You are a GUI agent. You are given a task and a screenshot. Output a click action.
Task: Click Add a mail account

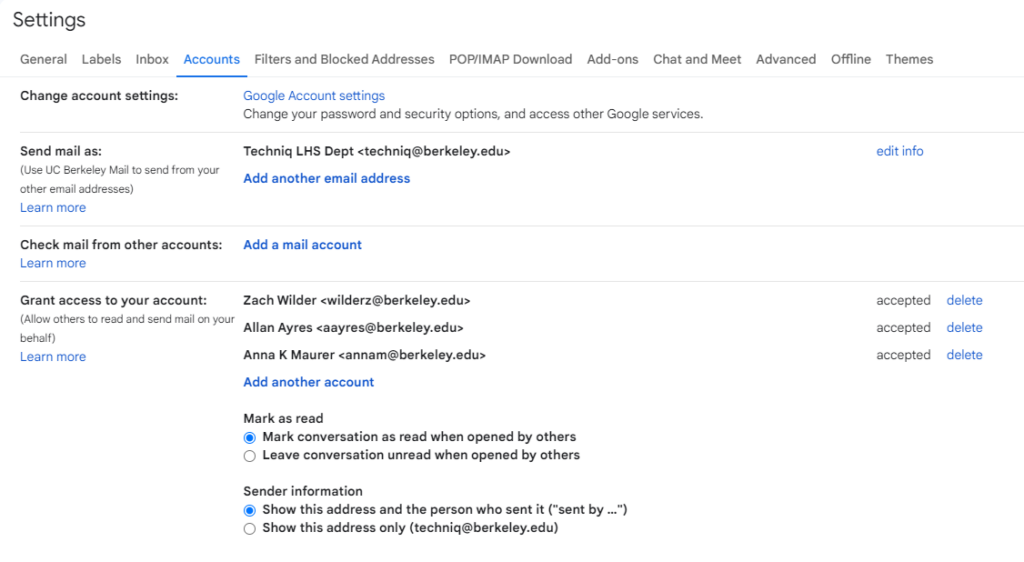click(x=302, y=244)
